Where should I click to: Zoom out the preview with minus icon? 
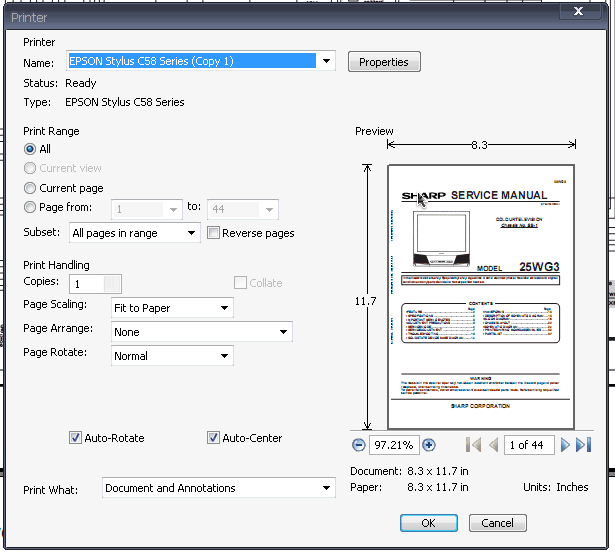click(358, 445)
